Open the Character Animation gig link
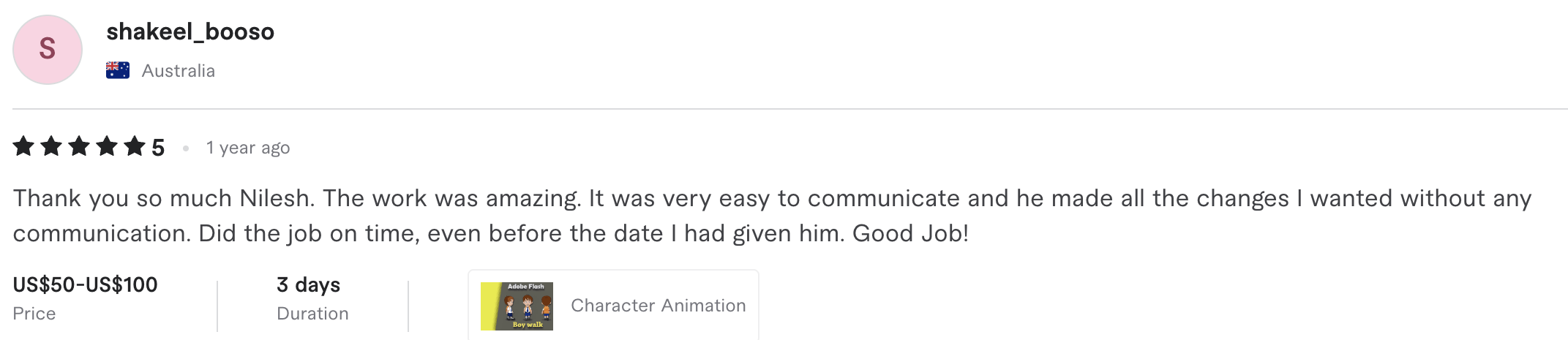The height and width of the screenshot is (340, 1568). click(x=659, y=306)
